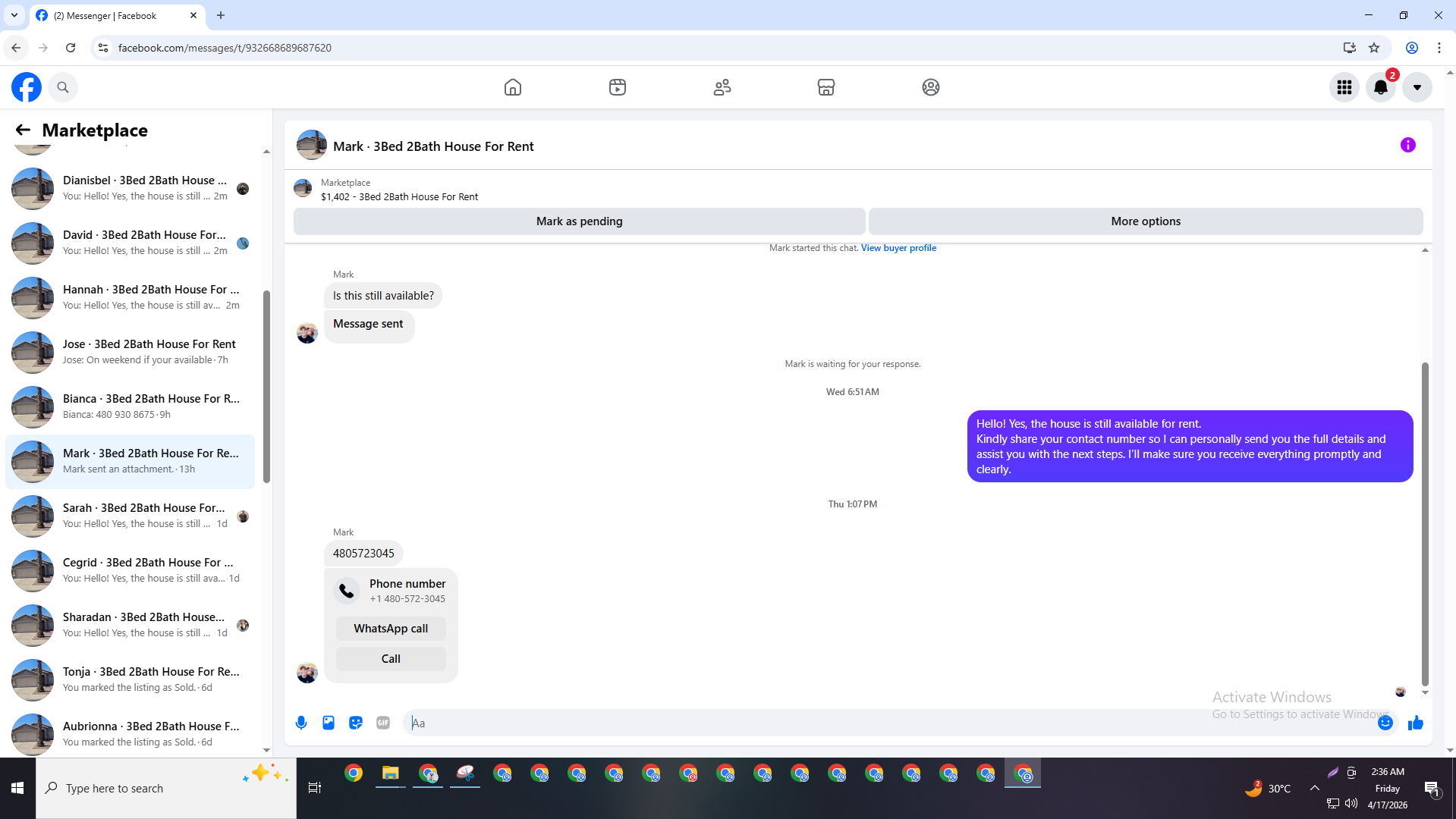Go to the Home feed icon
This screenshot has width=1456, height=819.
click(x=513, y=87)
